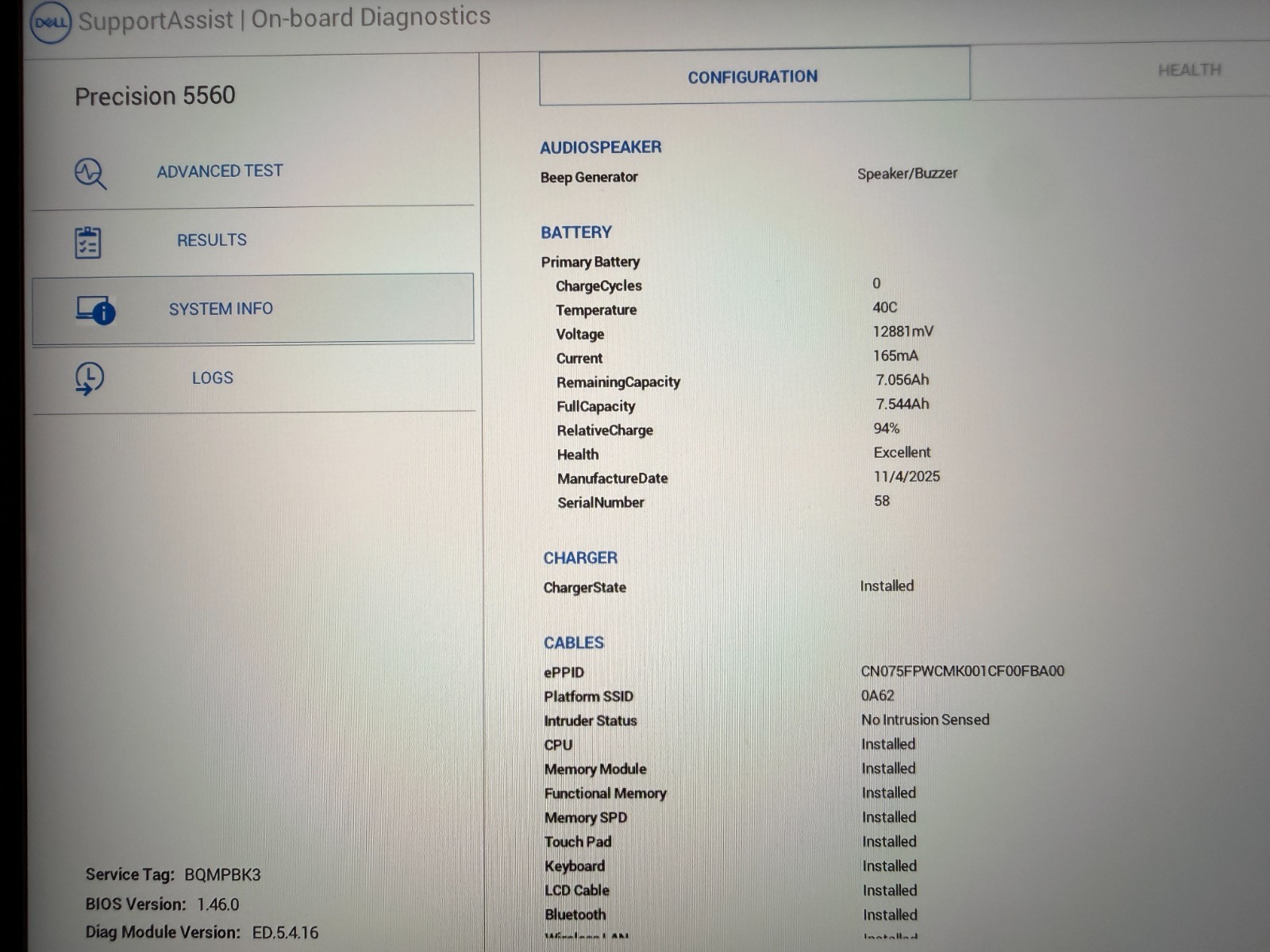
Task: Click the BIOS Version 1.46.0 text
Action: pos(163,904)
